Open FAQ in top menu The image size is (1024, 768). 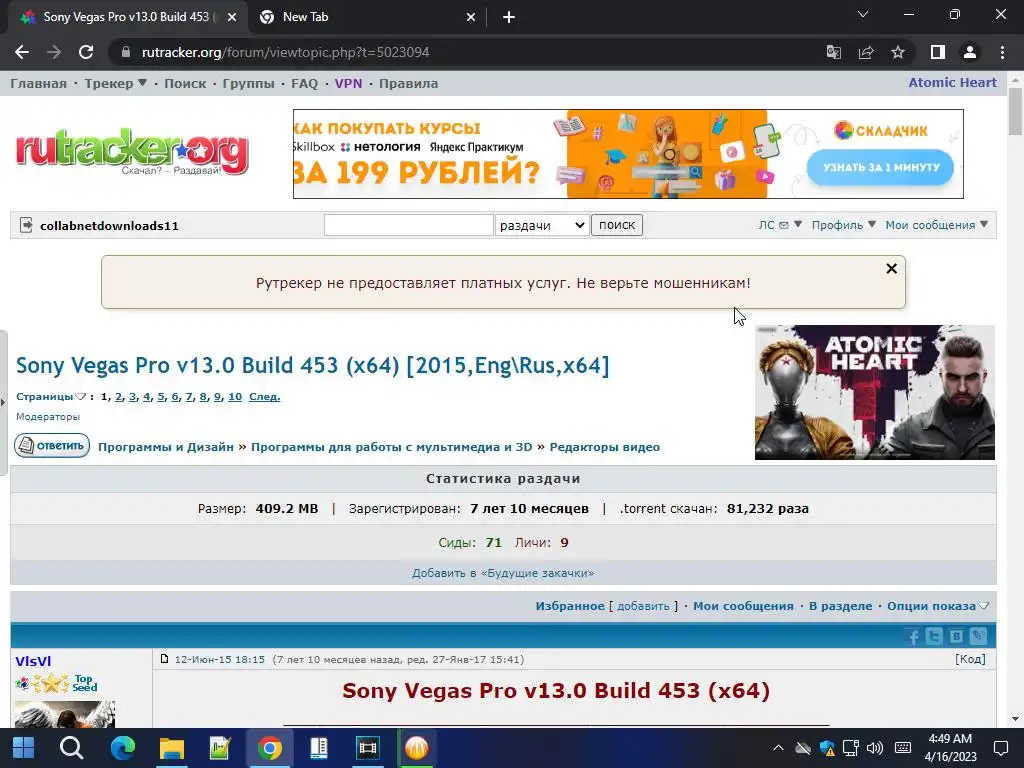[x=304, y=84]
